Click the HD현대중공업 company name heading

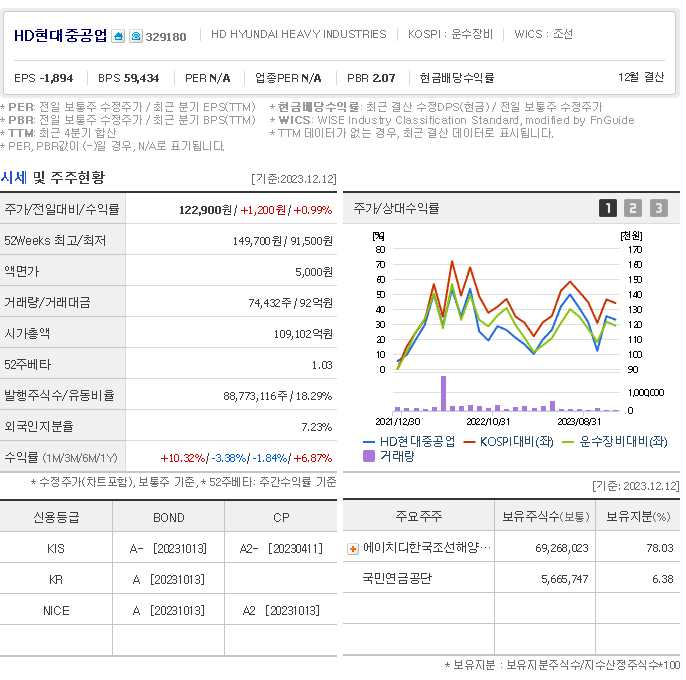(x=60, y=35)
